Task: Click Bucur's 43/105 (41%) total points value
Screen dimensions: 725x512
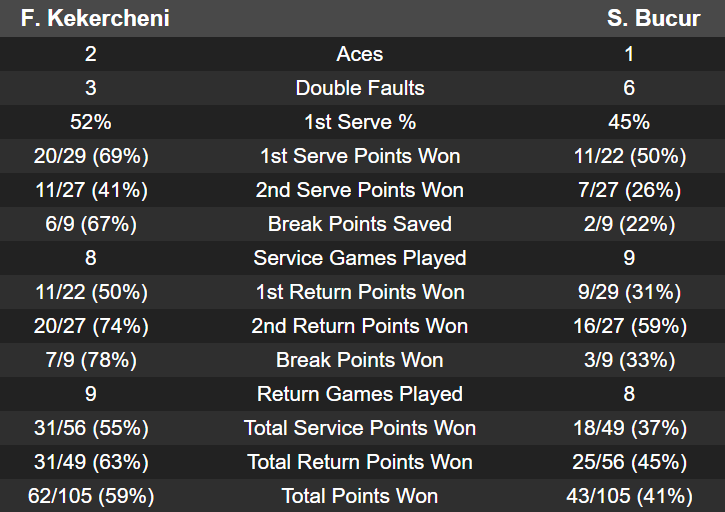Action: 629,496
